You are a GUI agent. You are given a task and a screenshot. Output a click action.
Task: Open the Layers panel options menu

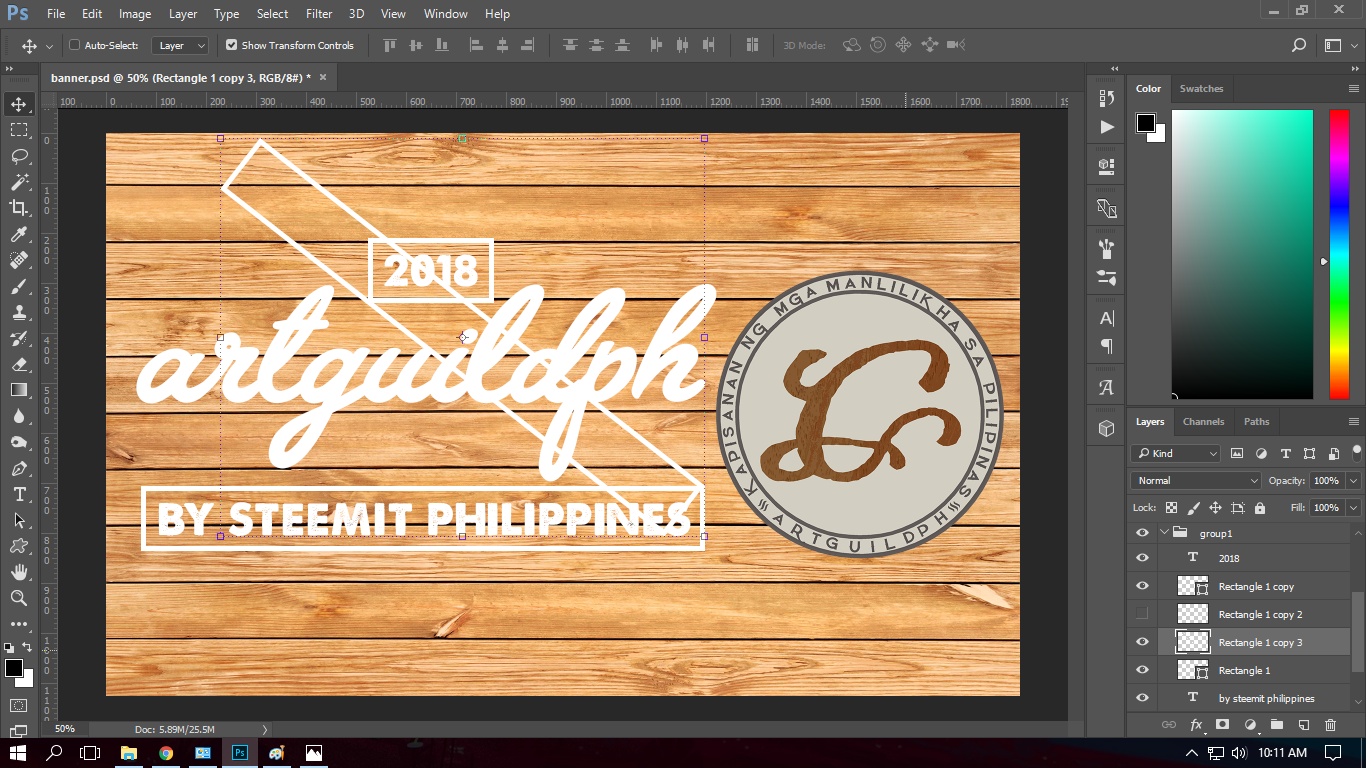(1354, 422)
